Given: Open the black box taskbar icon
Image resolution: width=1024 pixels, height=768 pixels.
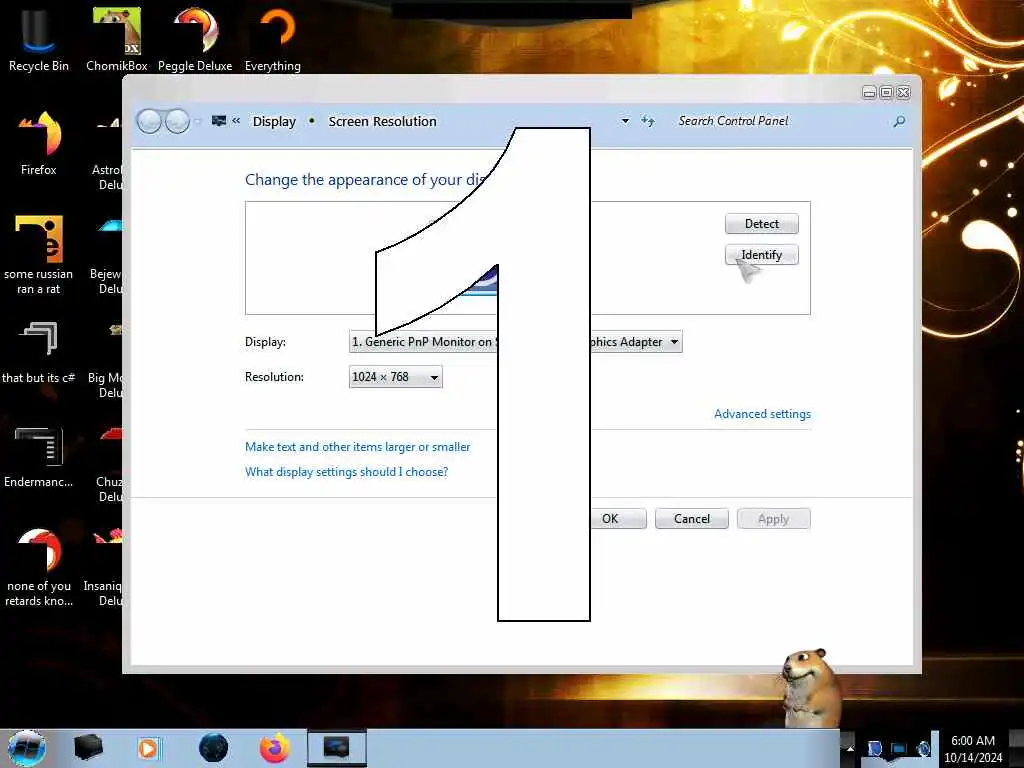Looking at the screenshot, I should click(88, 747).
